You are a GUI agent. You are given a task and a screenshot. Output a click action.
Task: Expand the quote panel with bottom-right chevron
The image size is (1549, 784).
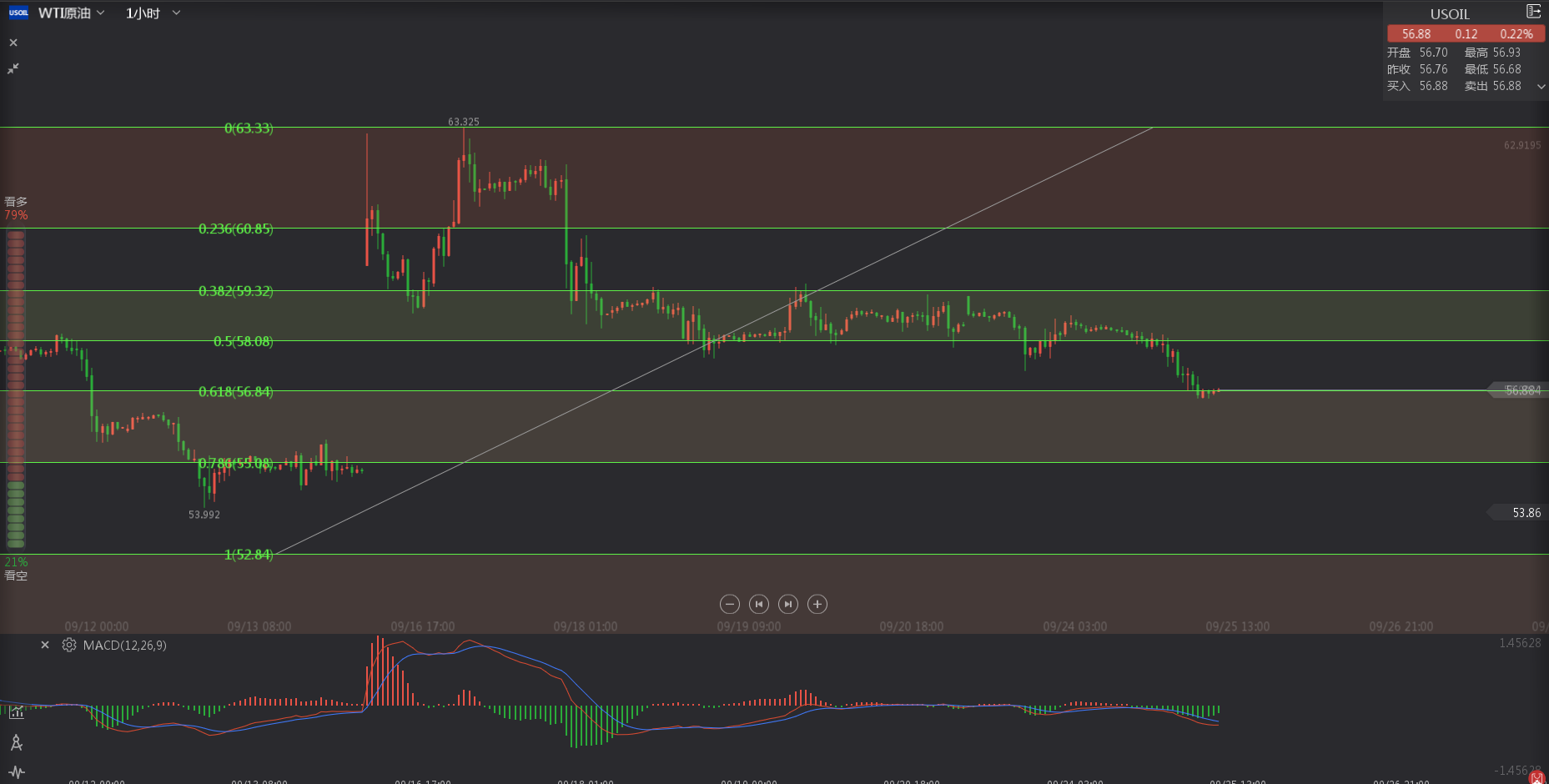pos(1541,87)
